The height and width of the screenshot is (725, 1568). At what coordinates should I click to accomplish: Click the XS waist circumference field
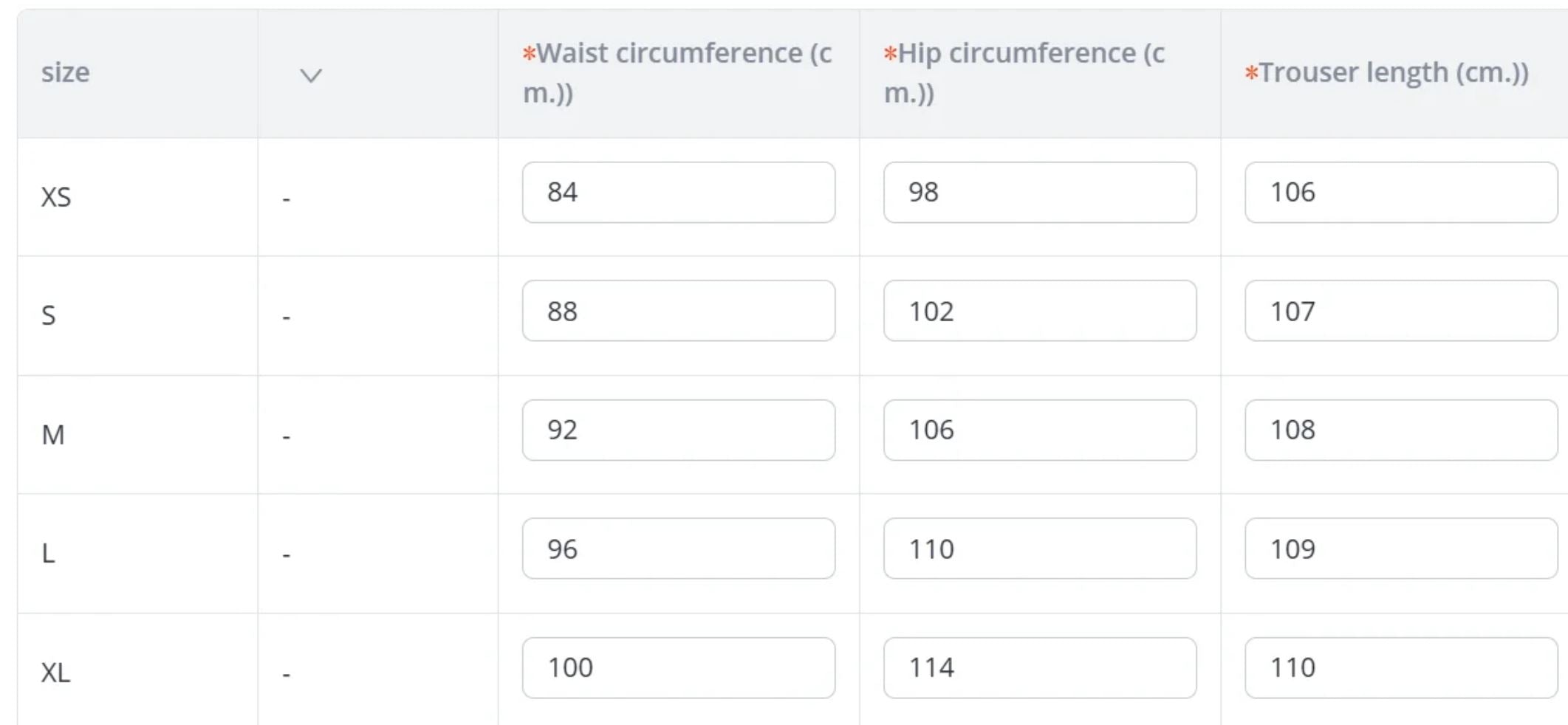[678, 193]
